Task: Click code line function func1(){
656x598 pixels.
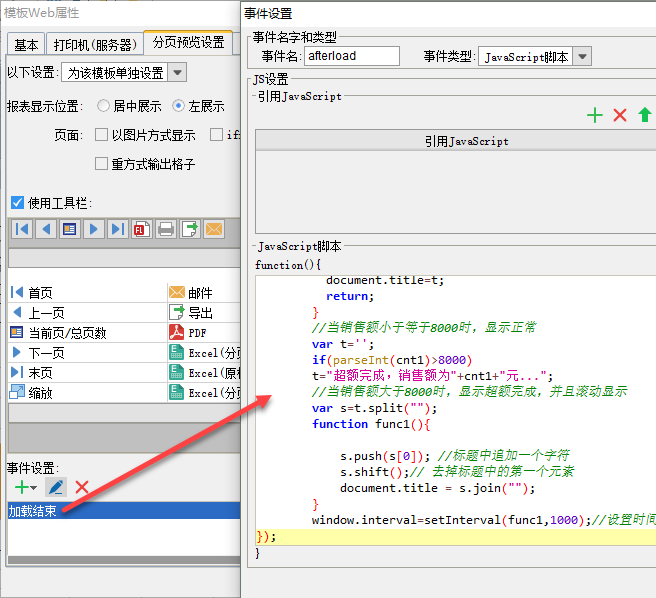Action: (x=371, y=424)
